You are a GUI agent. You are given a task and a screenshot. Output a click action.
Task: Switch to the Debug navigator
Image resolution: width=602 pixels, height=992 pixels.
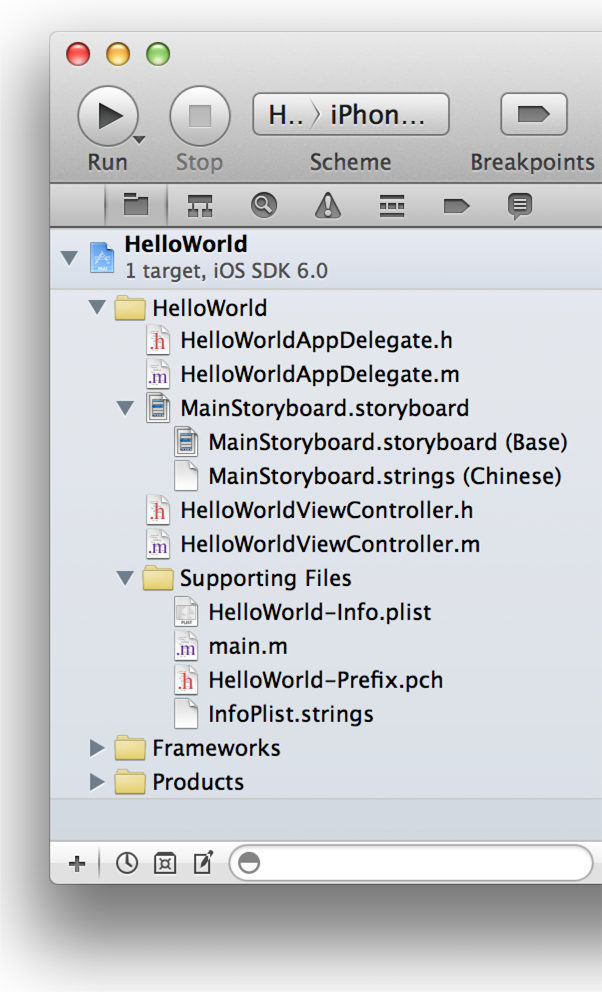[391, 205]
